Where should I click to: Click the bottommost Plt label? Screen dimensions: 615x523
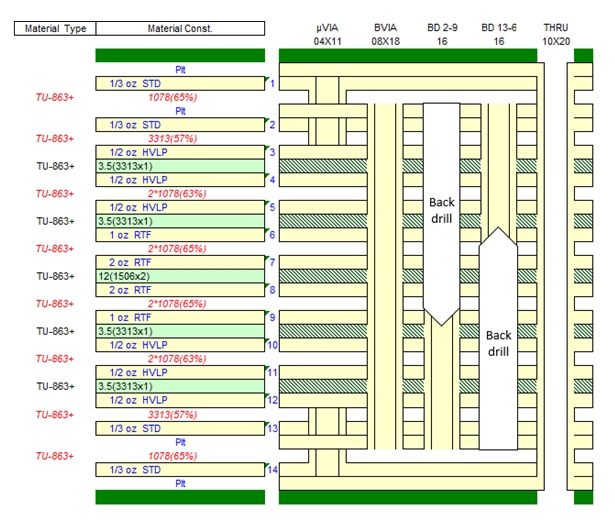pyautogui.click(x=181, y=483)
